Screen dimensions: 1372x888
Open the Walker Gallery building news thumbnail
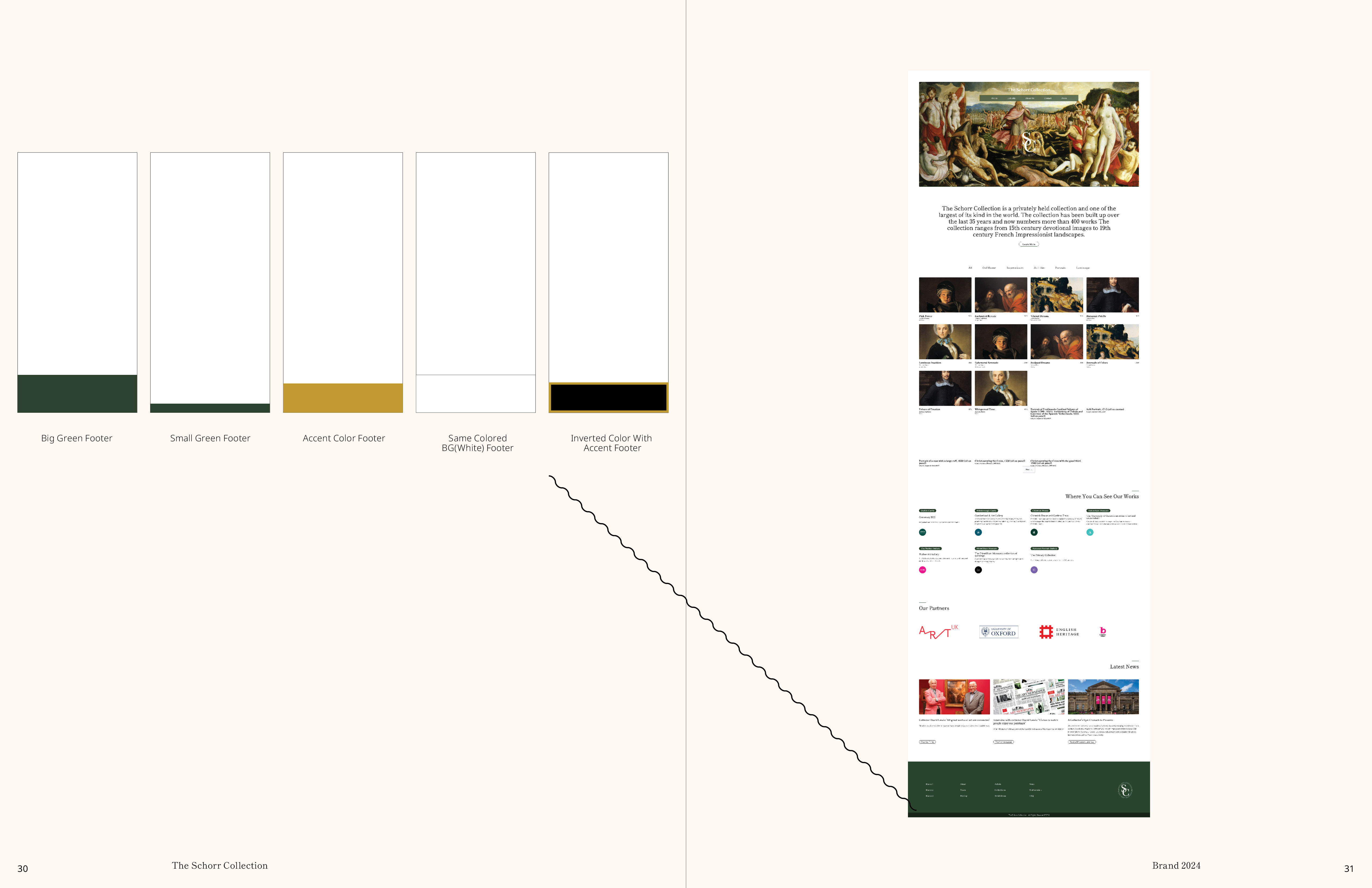click(1103, 697)
